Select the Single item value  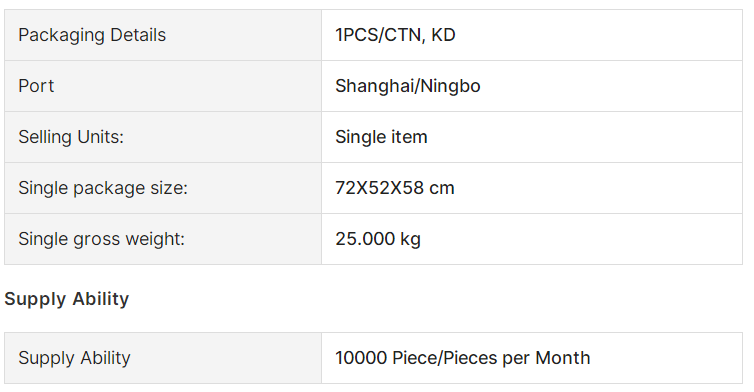[381, 137]
